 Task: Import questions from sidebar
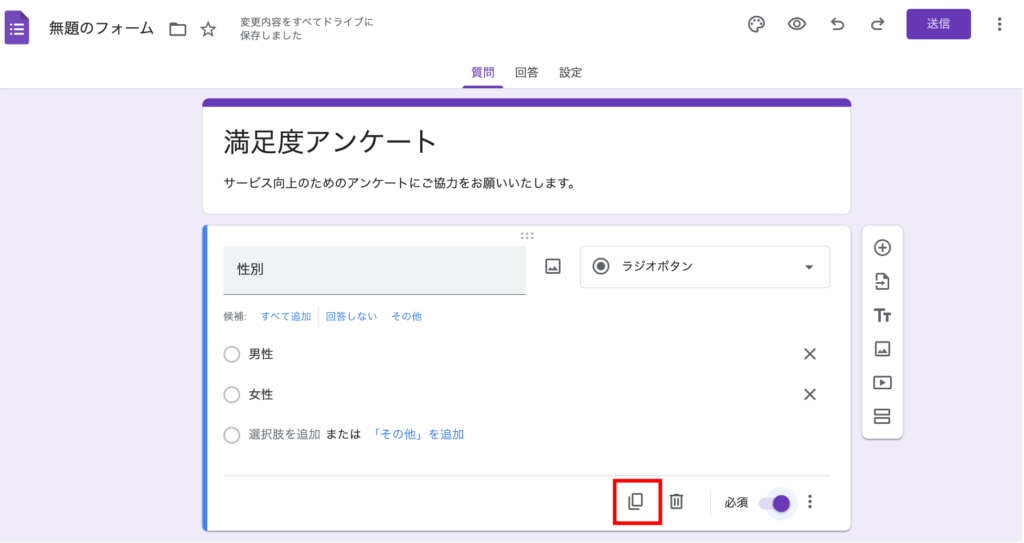[882, 282]
